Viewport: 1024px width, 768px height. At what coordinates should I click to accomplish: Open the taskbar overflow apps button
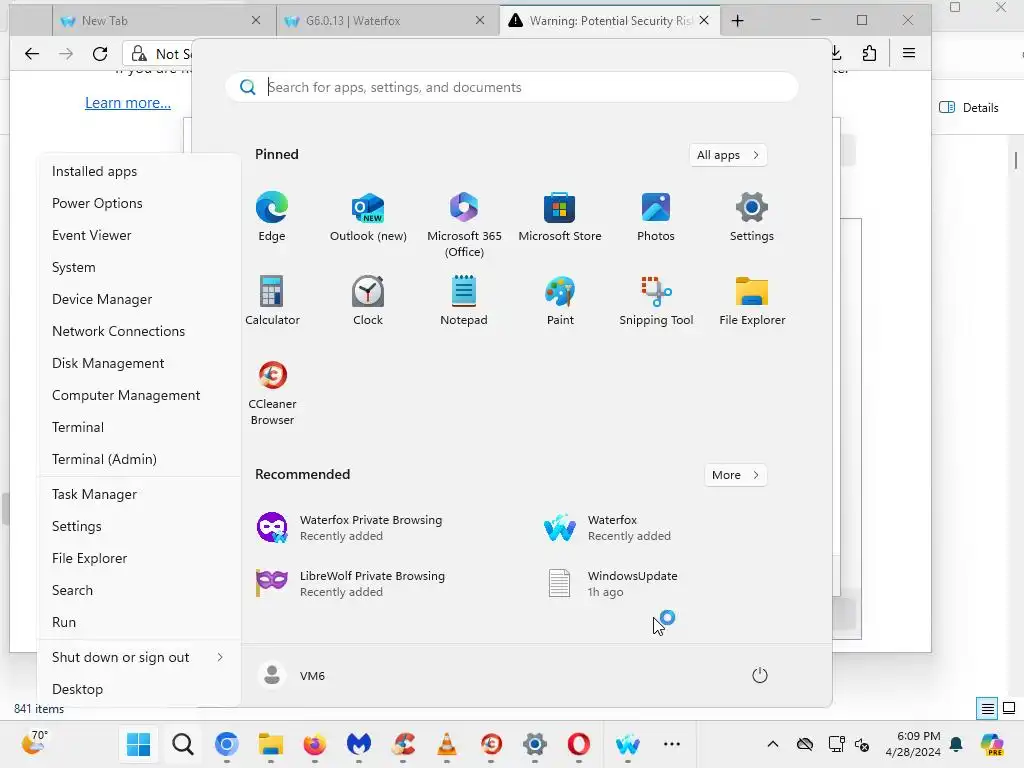pos(672,744)
